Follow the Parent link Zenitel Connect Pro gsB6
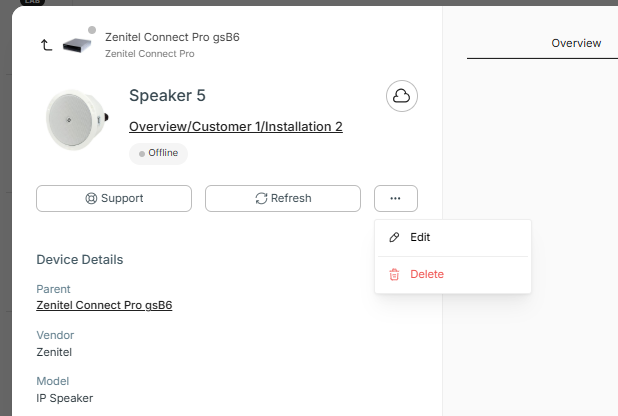618x416 pixels. [104, 305]
